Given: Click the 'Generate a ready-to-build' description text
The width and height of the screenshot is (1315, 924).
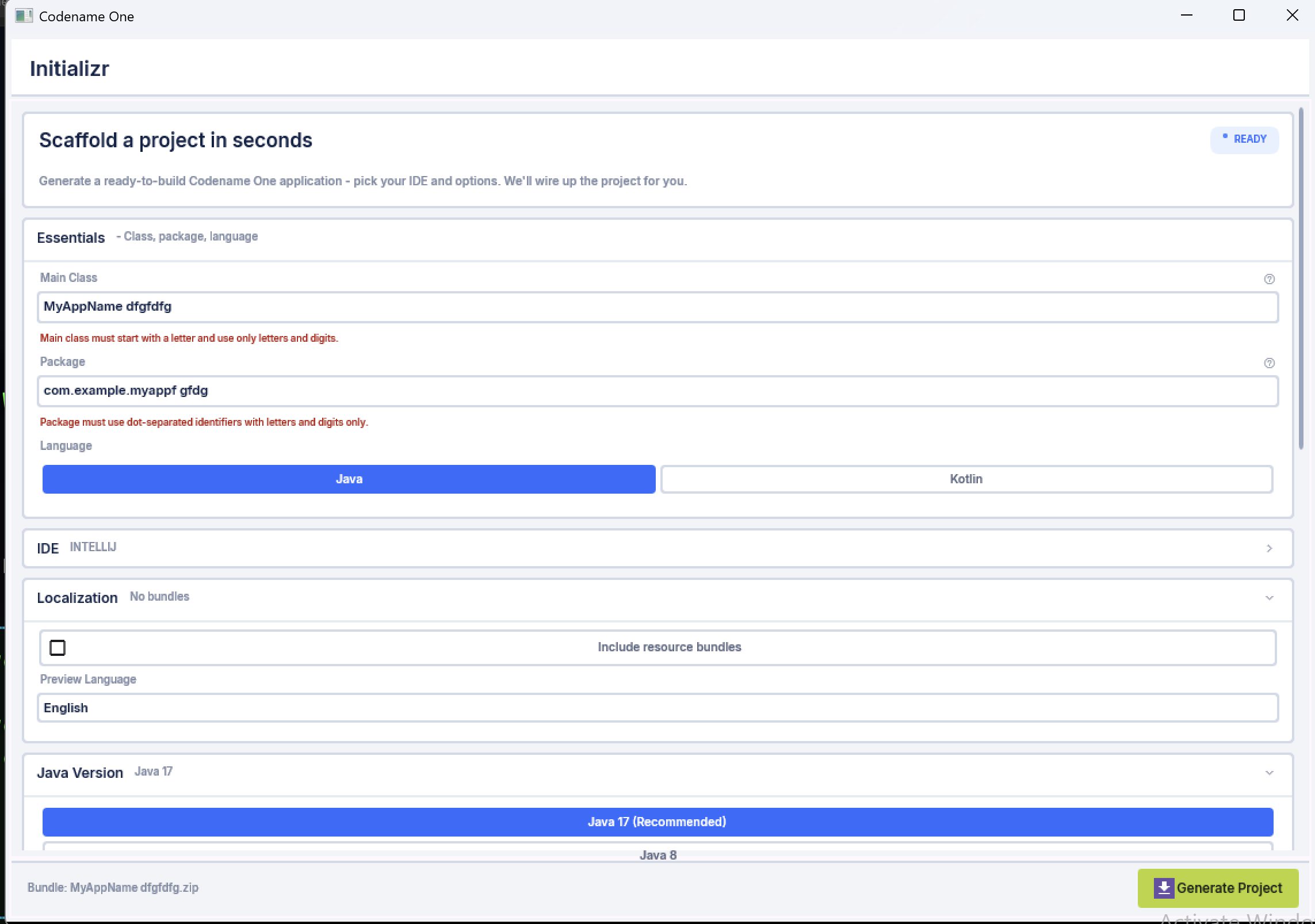Looking at the screenshot, I should 363,181.
